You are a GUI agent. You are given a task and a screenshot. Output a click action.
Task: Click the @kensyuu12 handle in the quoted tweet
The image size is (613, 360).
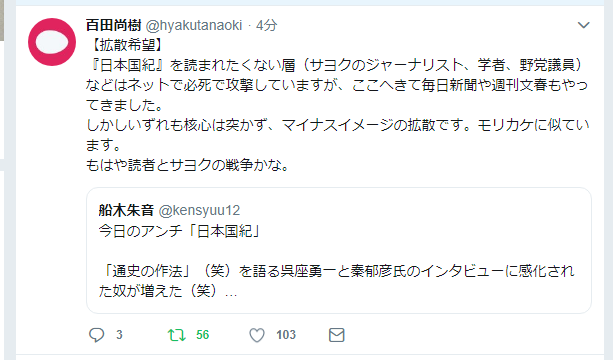(x=199, y=210)
